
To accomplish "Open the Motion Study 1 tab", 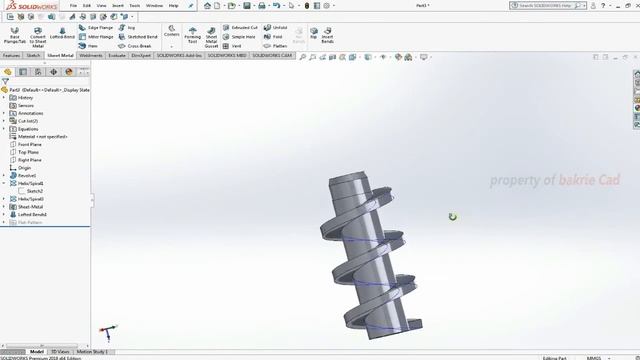I will [92, 351].
